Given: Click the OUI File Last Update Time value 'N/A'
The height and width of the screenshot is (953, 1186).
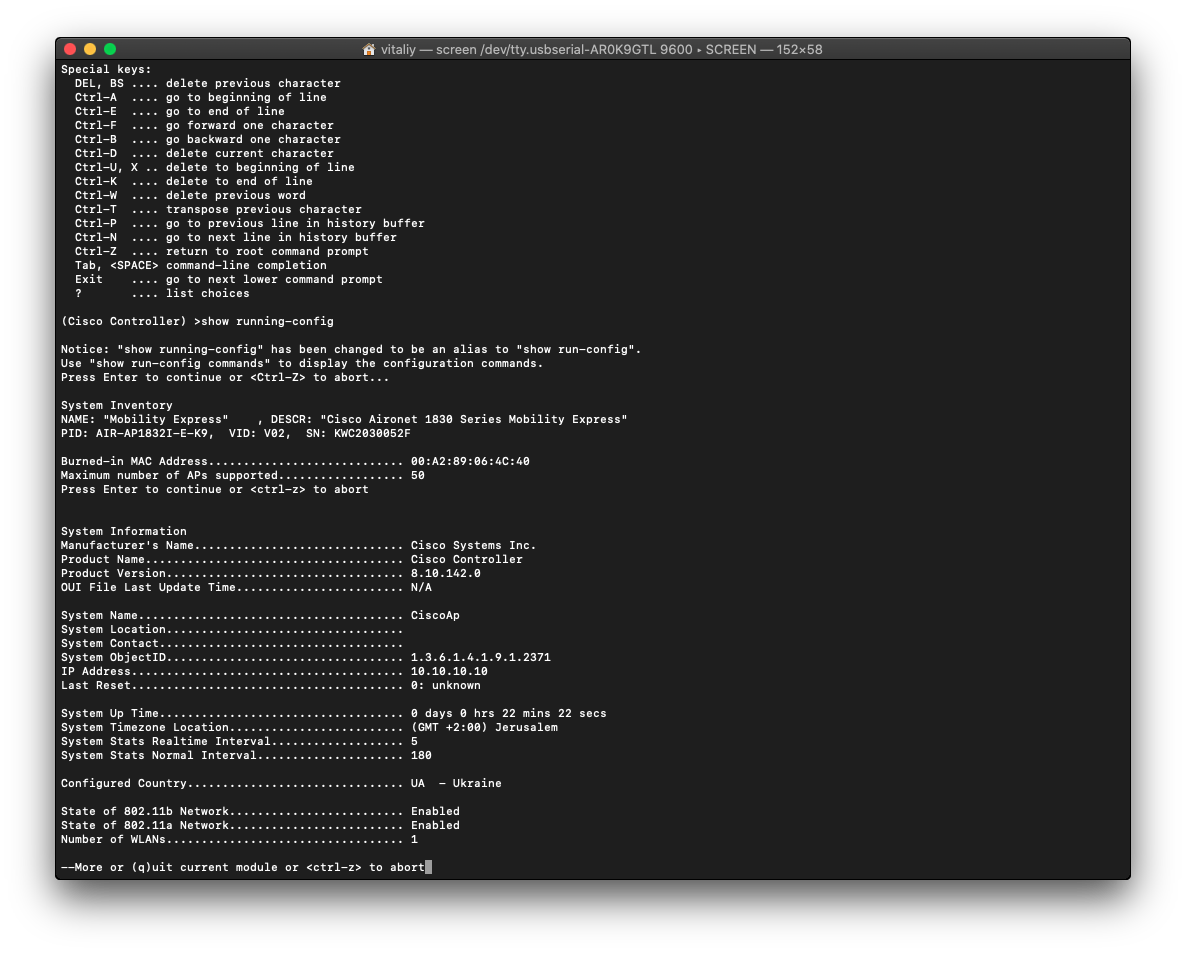Looking at the screenshot, I should coord(421,588).
